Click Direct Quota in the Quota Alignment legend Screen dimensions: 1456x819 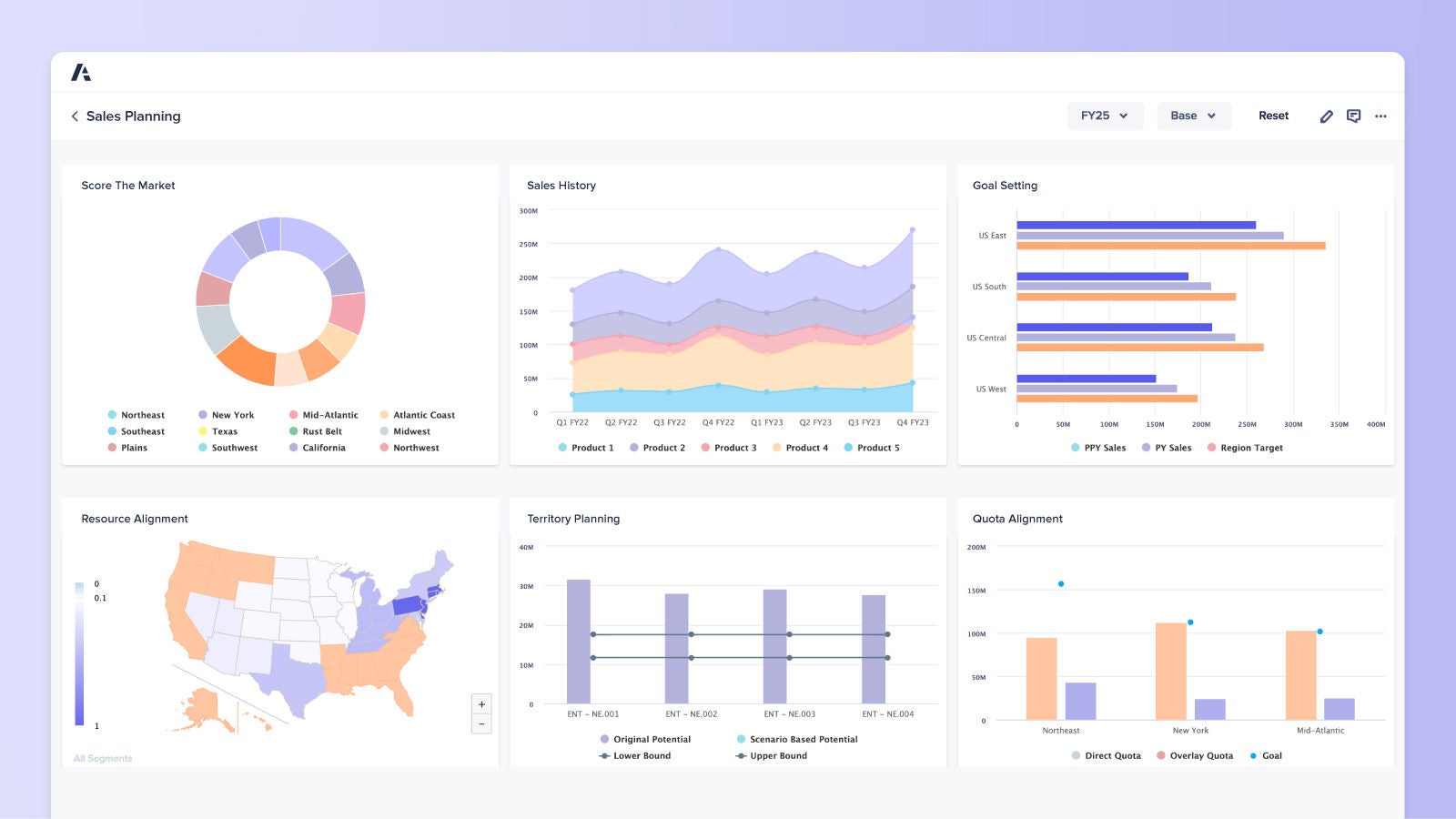coord(1107,755)
